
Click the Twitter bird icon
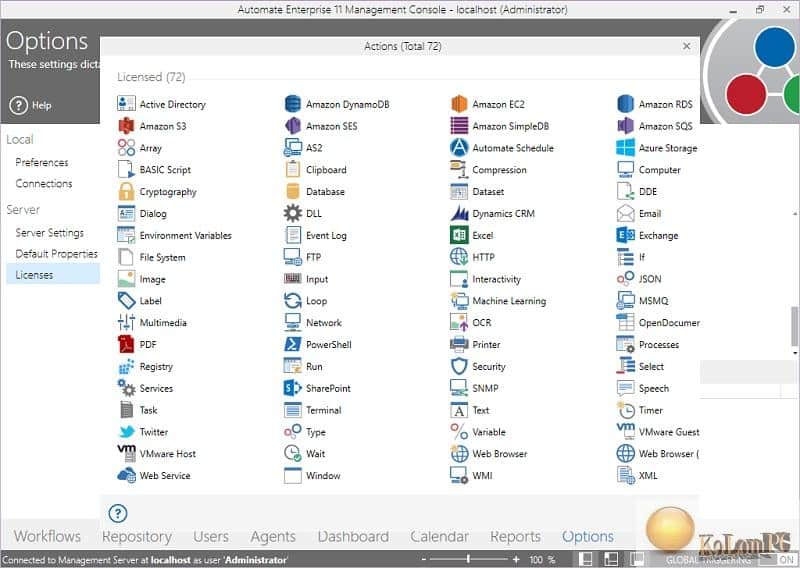[x=126, y=432]
